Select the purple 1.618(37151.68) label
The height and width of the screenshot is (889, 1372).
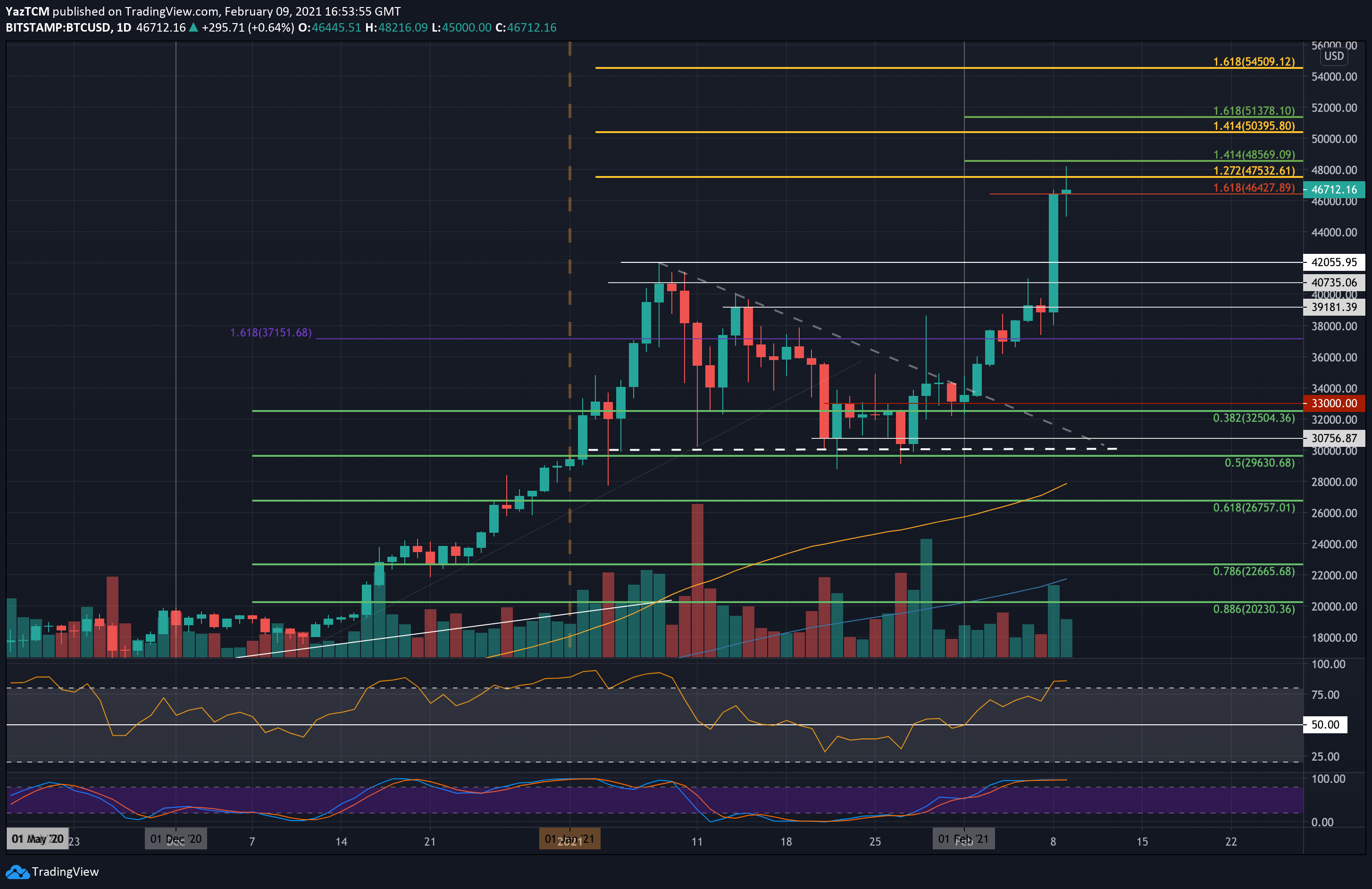[271, 332]
